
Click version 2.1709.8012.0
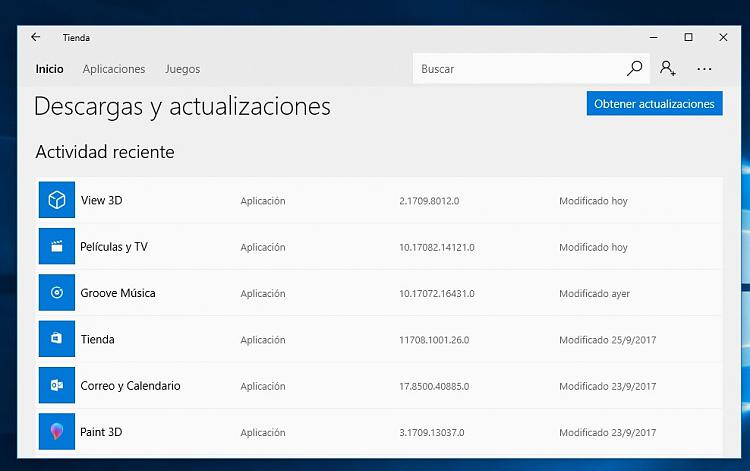tap(429, 201)
